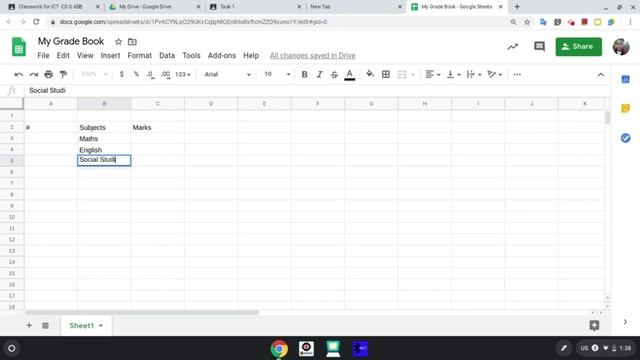Open the File menu

pyautogui.click(x=43, y=56)
